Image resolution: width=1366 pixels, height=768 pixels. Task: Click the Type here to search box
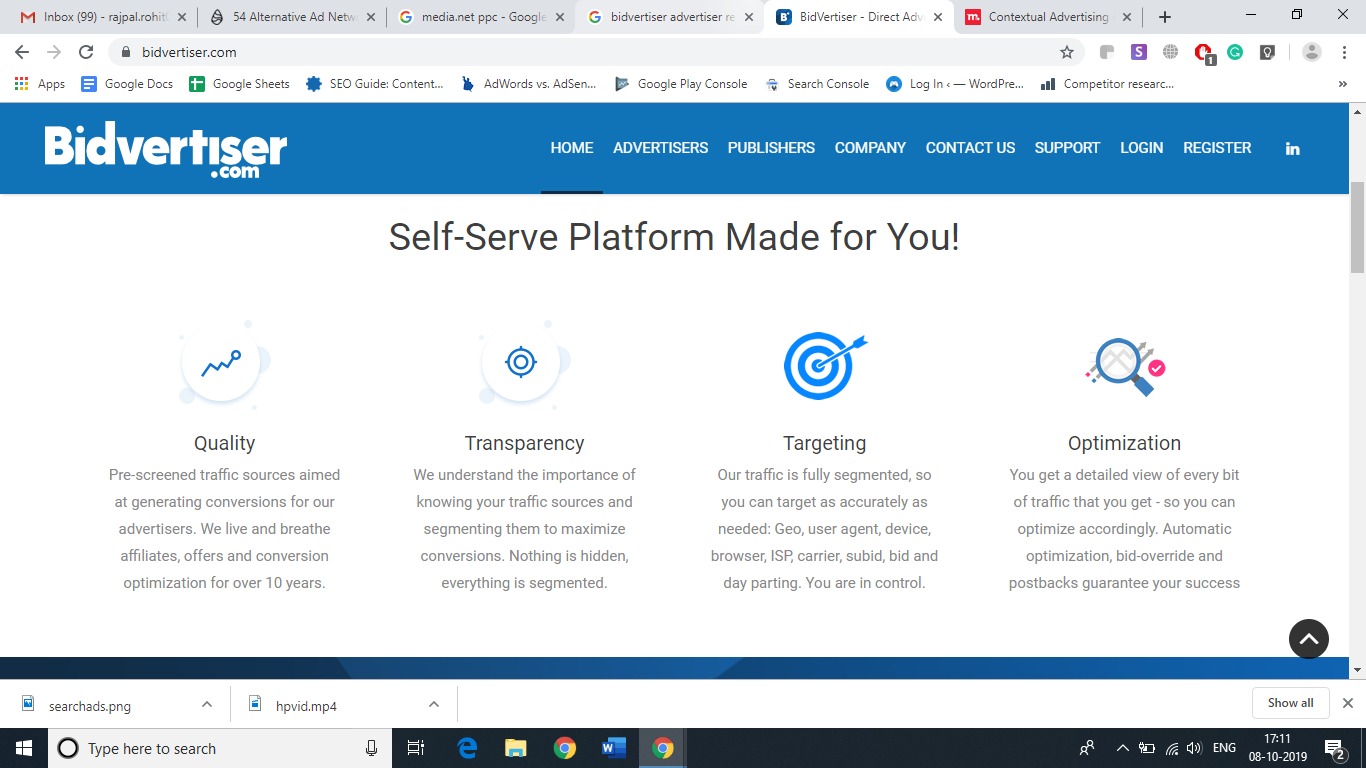(x=218, y=748)
